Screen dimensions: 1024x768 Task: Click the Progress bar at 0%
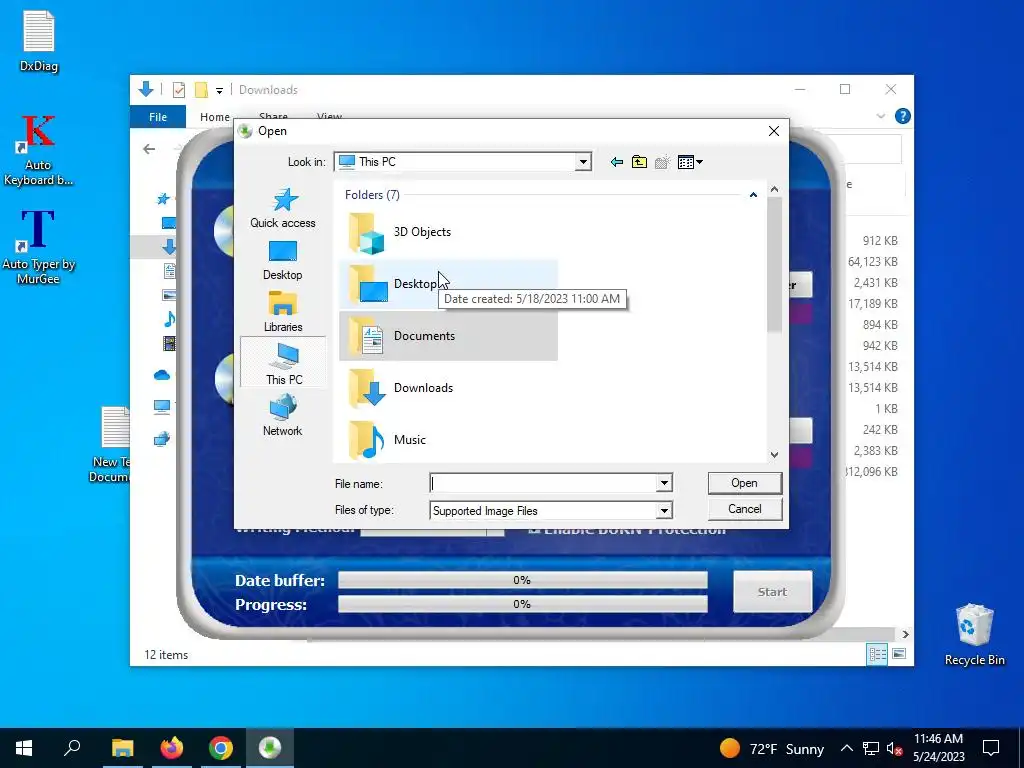[x=522, y=604]
